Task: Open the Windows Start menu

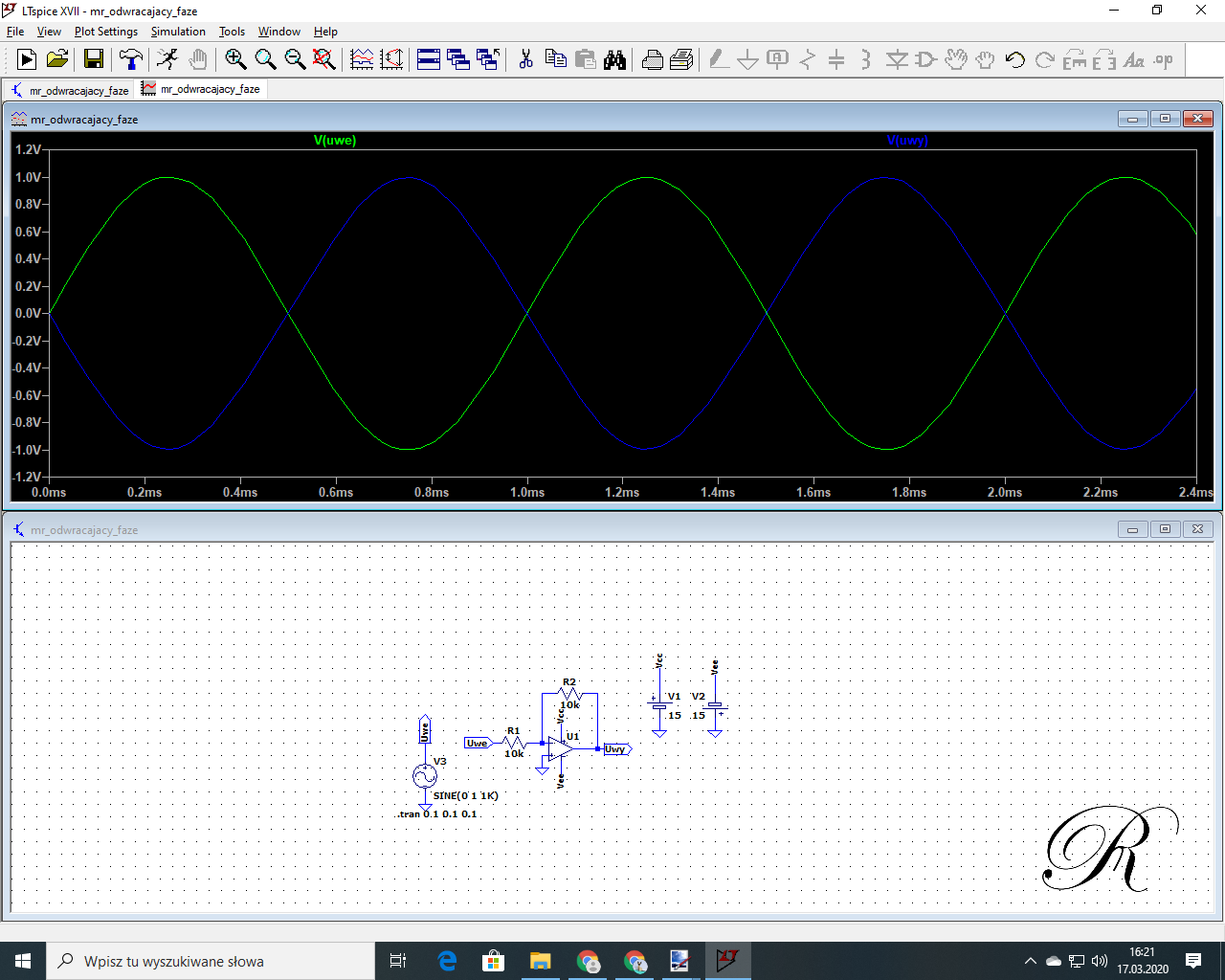Action: click(23, 961)
